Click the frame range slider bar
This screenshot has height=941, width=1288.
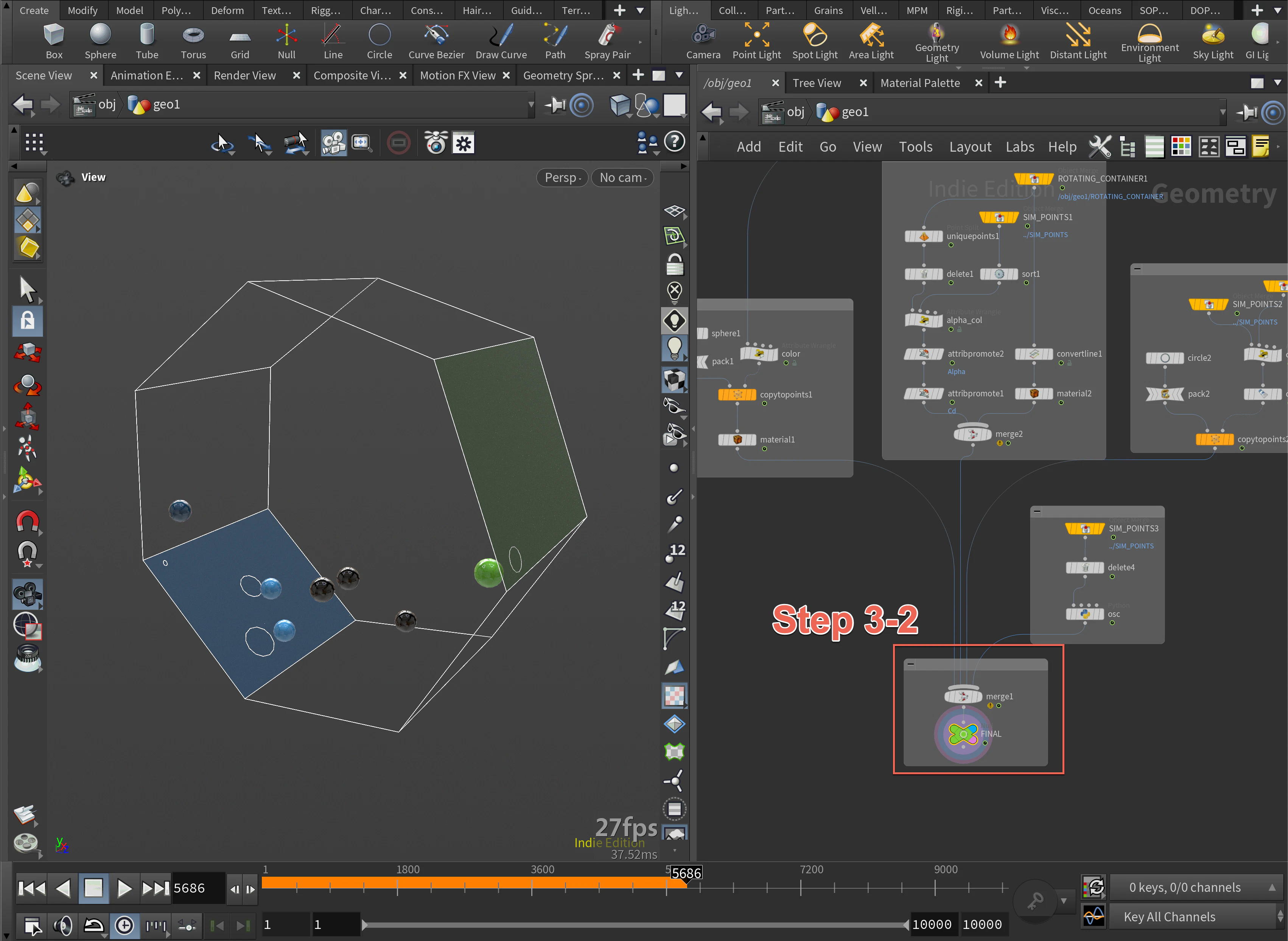[635, 924]
